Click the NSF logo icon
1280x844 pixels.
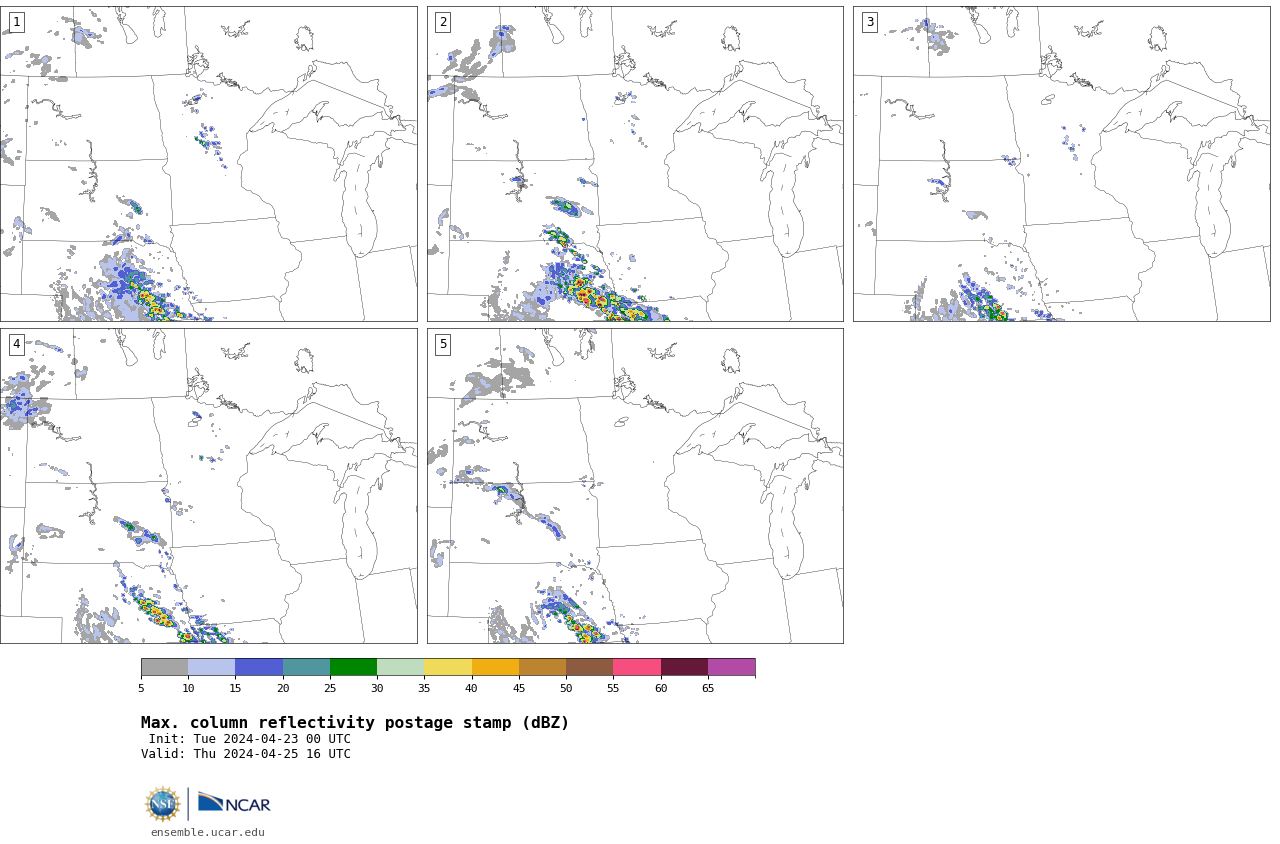coord(163,804)
